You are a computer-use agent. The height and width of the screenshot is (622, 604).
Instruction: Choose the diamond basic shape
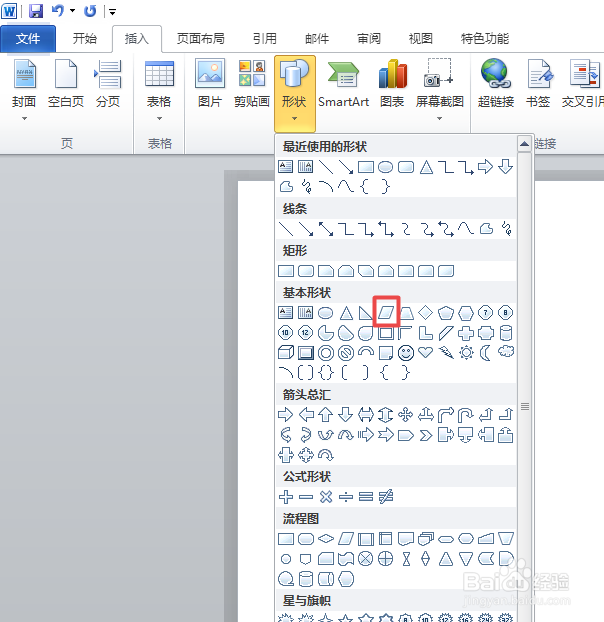click(426, 313)
